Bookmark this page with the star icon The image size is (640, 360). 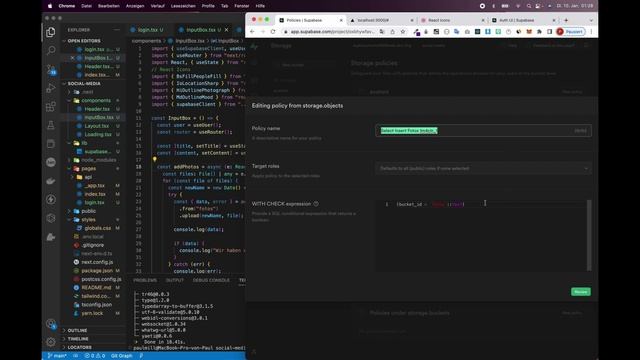tap(403, 31)
